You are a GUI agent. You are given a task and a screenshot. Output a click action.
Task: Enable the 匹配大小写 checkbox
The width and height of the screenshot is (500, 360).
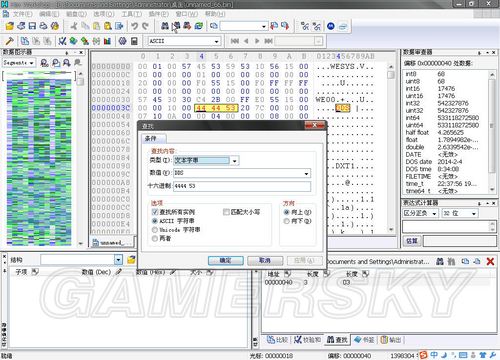(226, 212)
